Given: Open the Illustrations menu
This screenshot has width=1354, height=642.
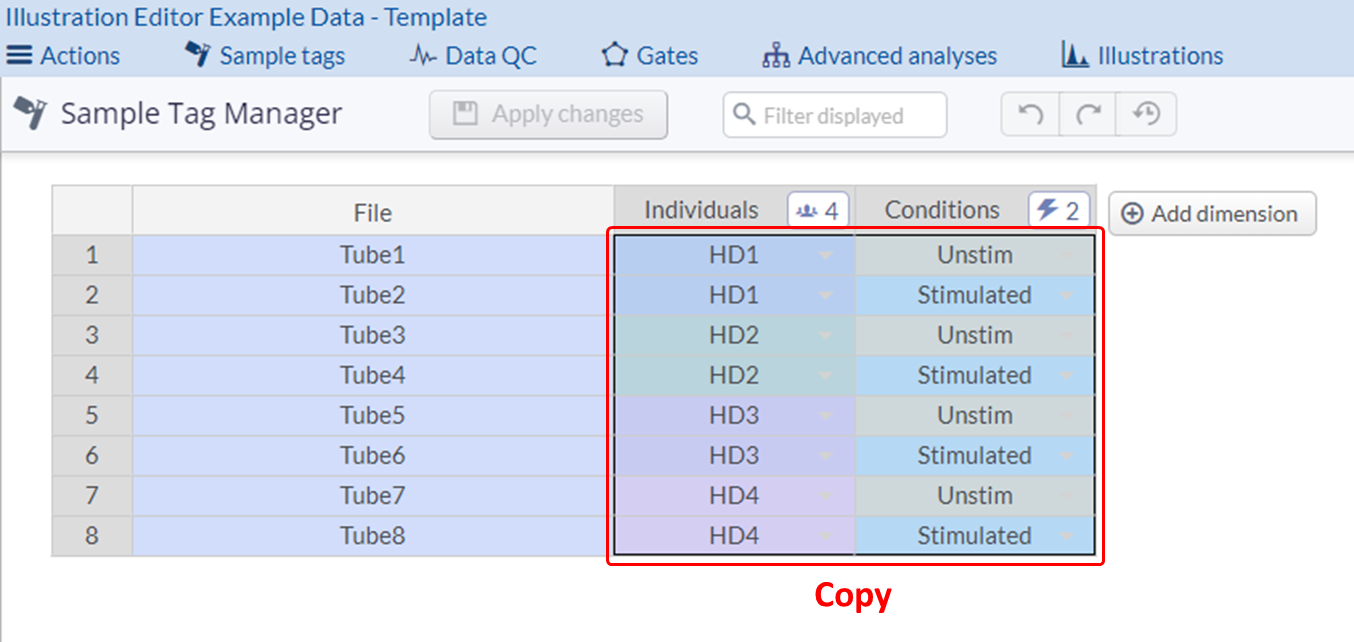Looking at the screenshot, I should click(1142, 56).
